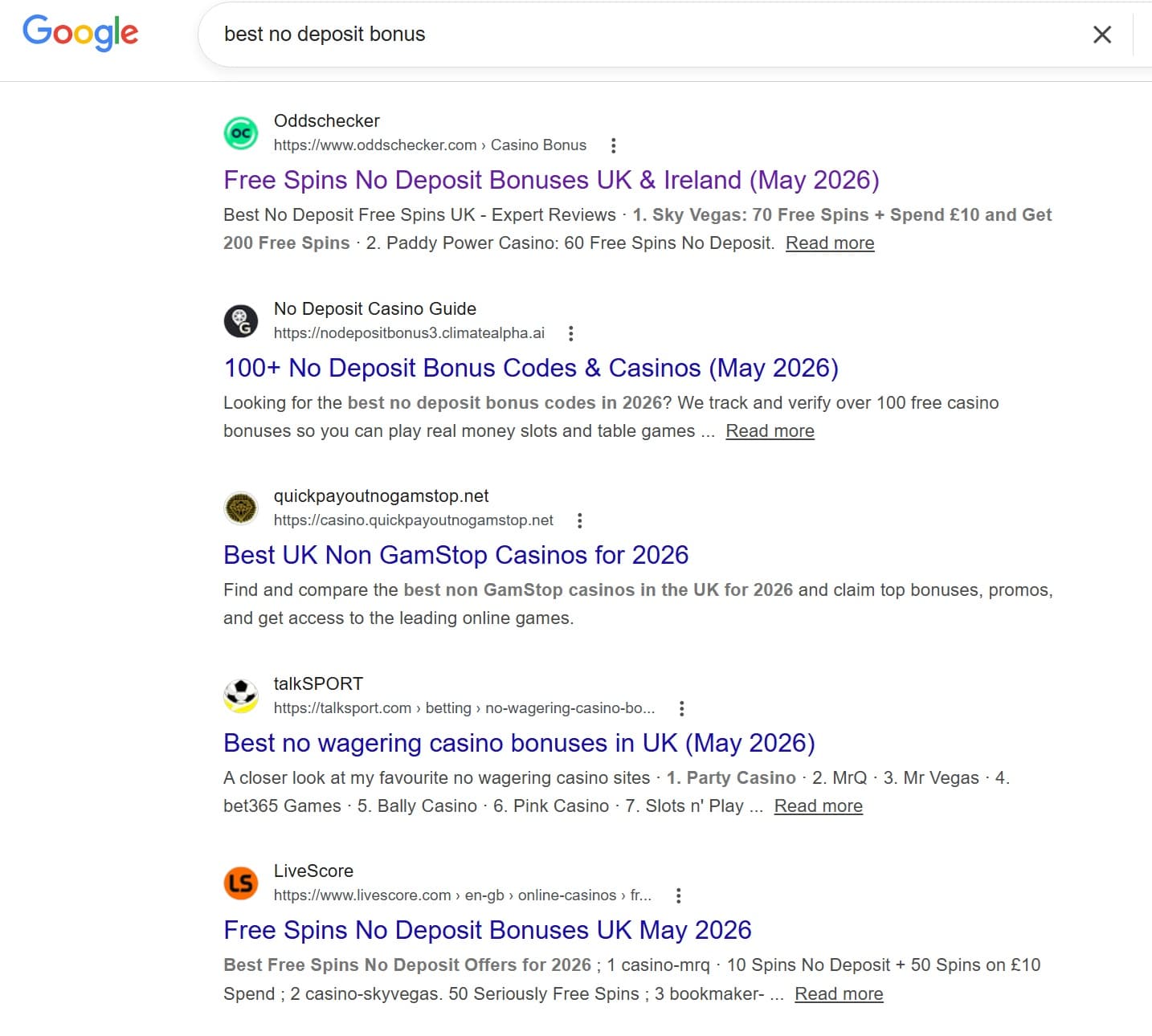Open 'Best no wagering casino bonuses in UK' result

click(x=519, y=743)
